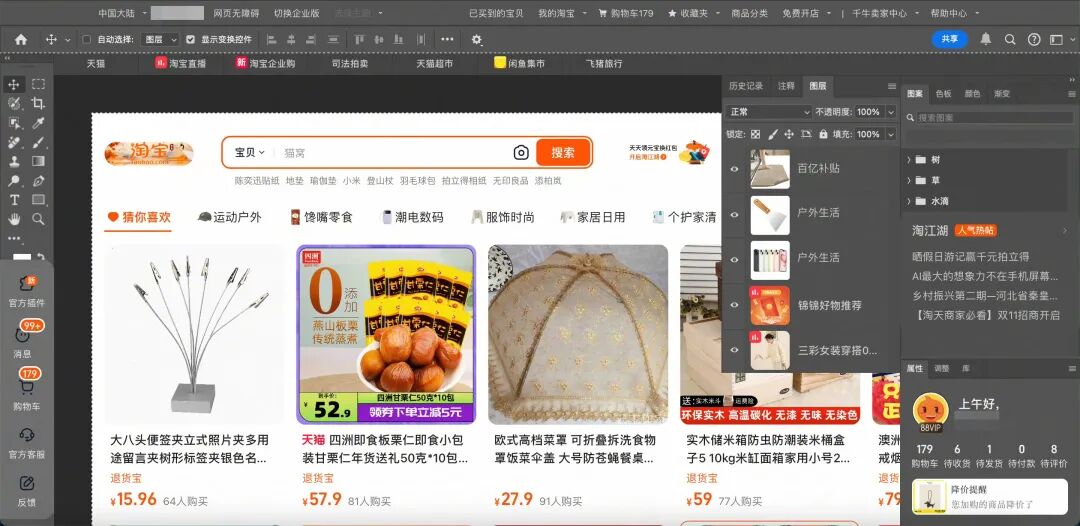
Task: Click the align top edges icon
Action: (360, 40)
